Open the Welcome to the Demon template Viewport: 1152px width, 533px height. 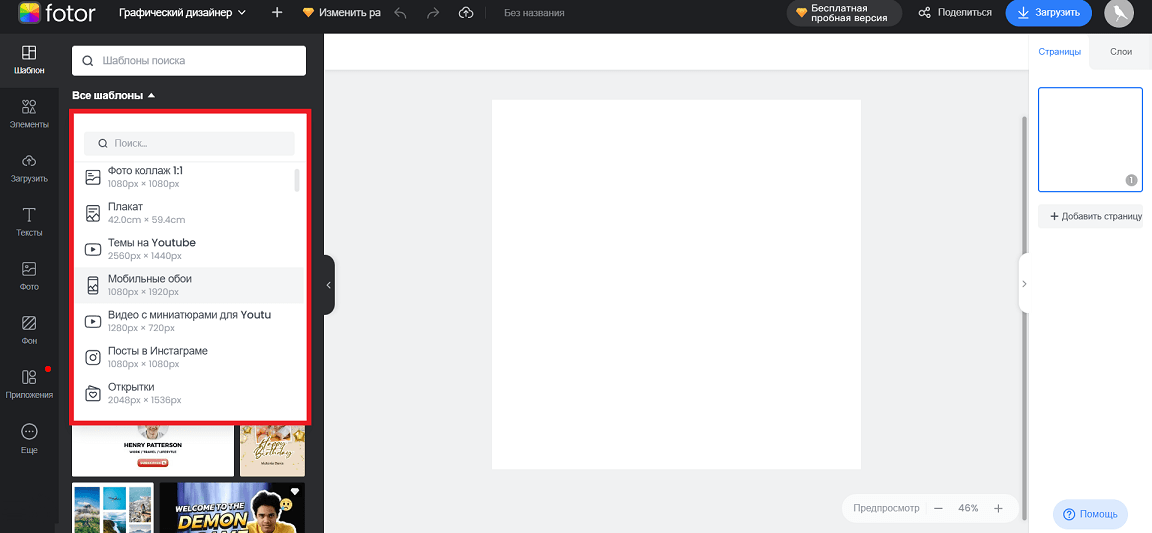click(231, 507)
